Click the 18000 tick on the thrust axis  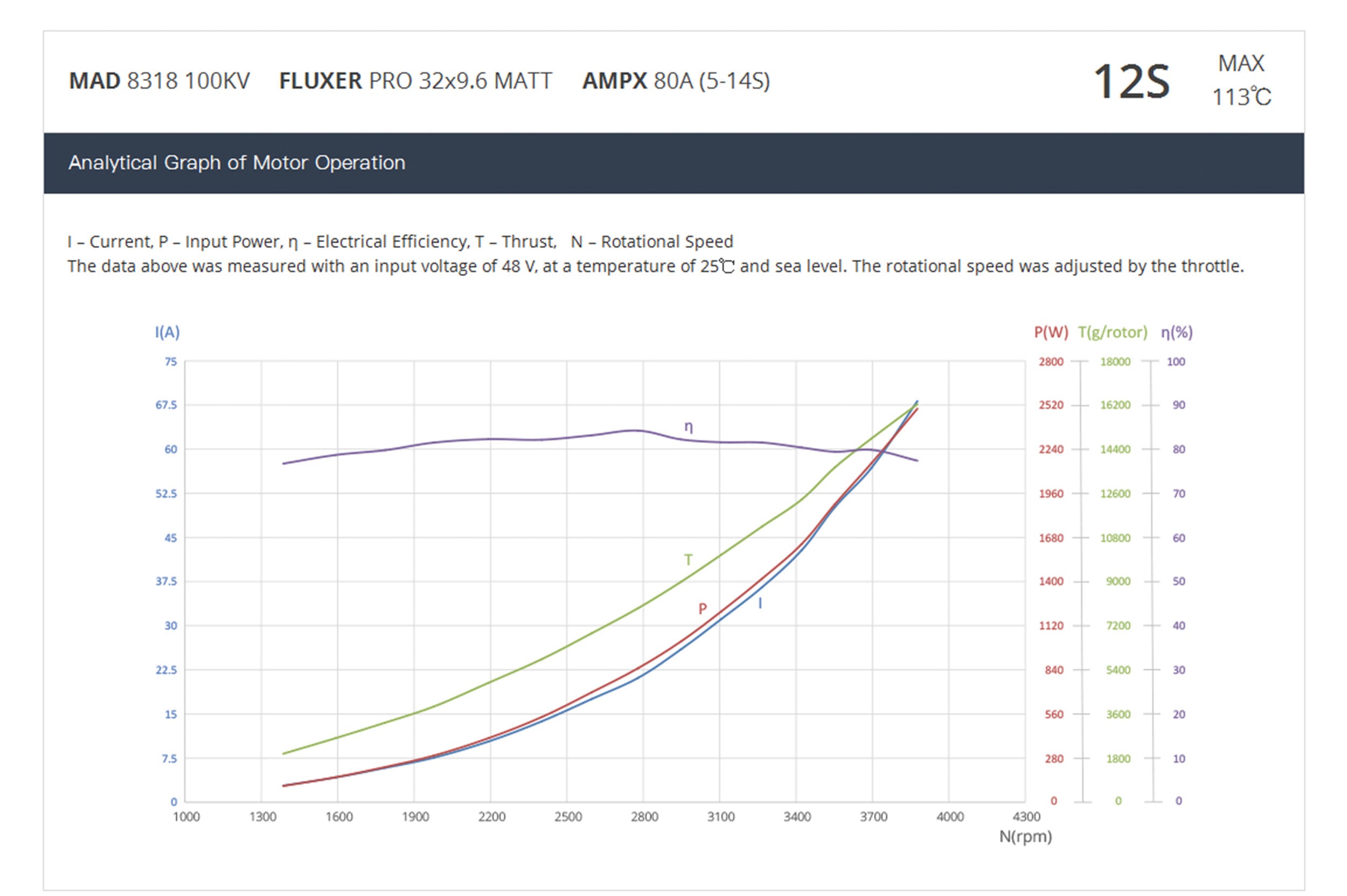pos(1115,362)
